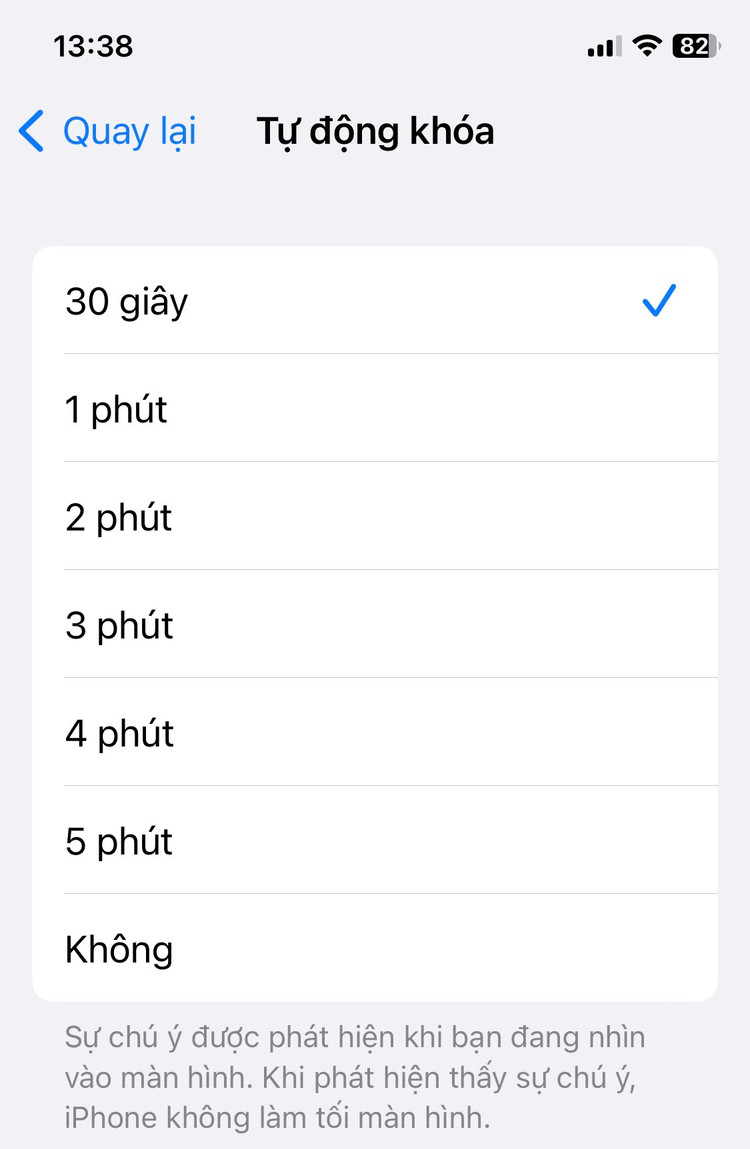The width and height of the screenshot is (750, 1149).
Task: Tap the blue back chevron arrow
Action: pos(32,132)
